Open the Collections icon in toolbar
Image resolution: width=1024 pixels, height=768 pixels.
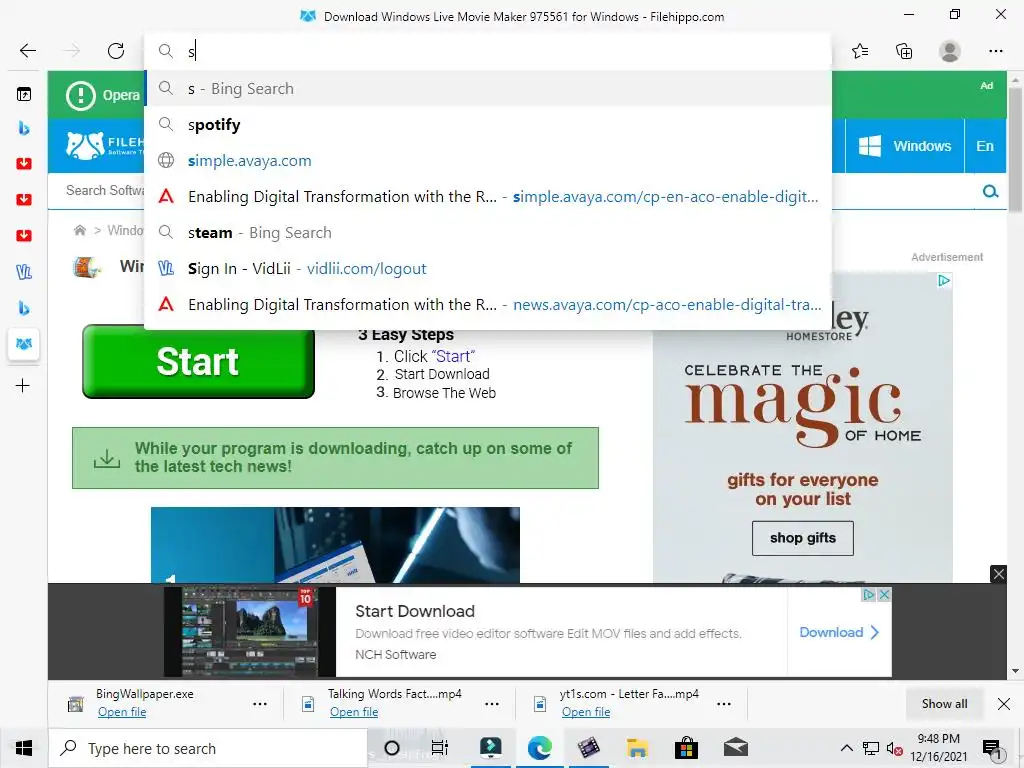[x=904, y=50]
